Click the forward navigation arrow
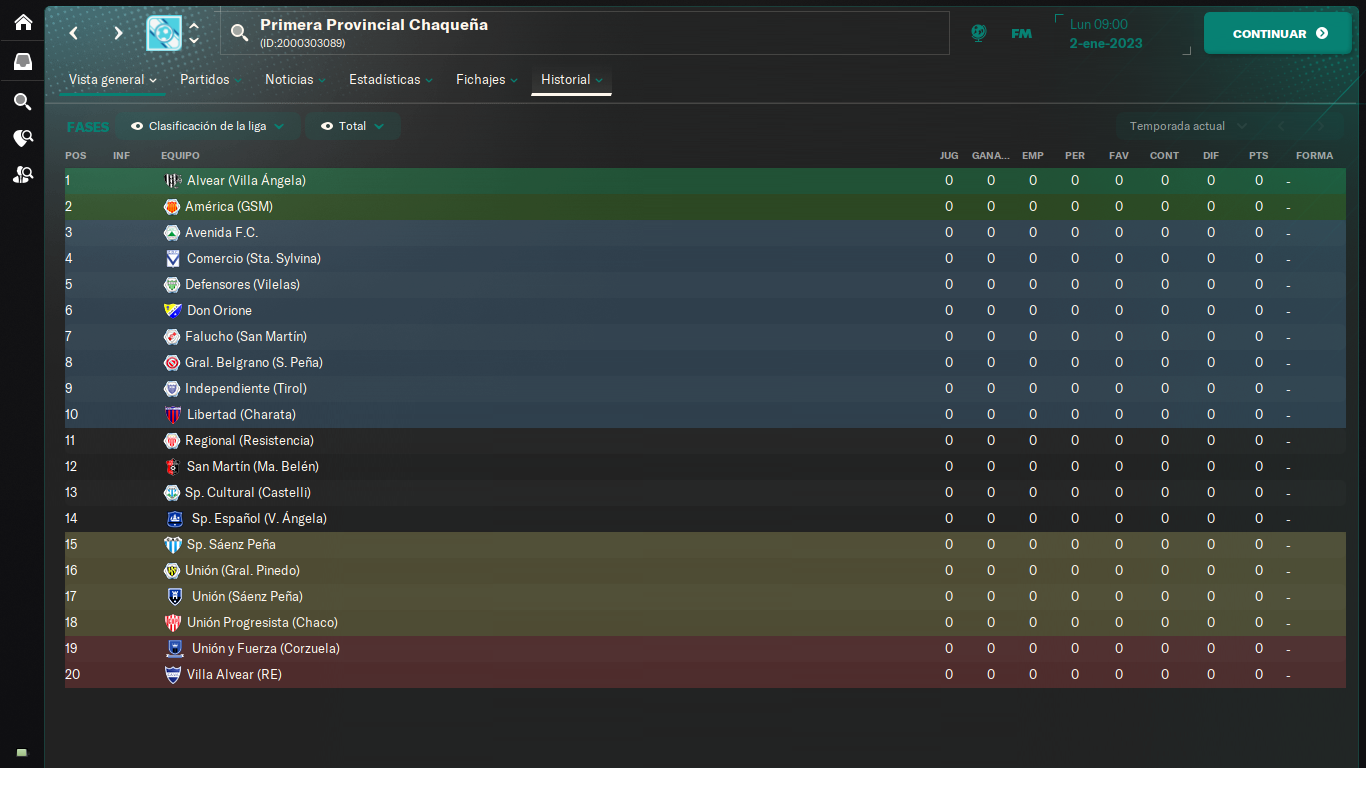Viewport: 1366px width, 807px height. 118,33
